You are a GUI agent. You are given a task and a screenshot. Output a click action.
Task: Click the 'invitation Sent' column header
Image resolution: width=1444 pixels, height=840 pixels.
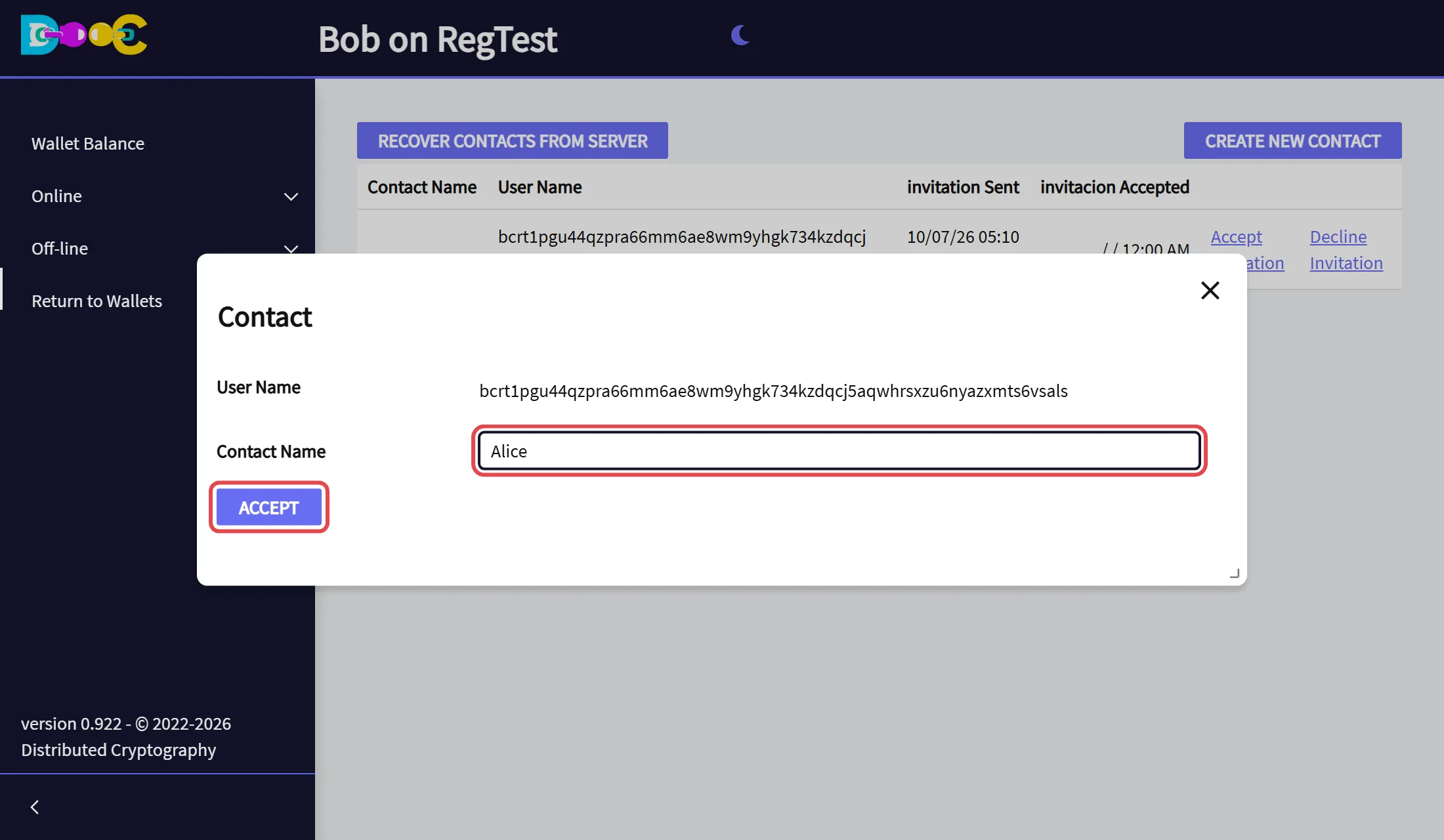click(x=963, y=187)
